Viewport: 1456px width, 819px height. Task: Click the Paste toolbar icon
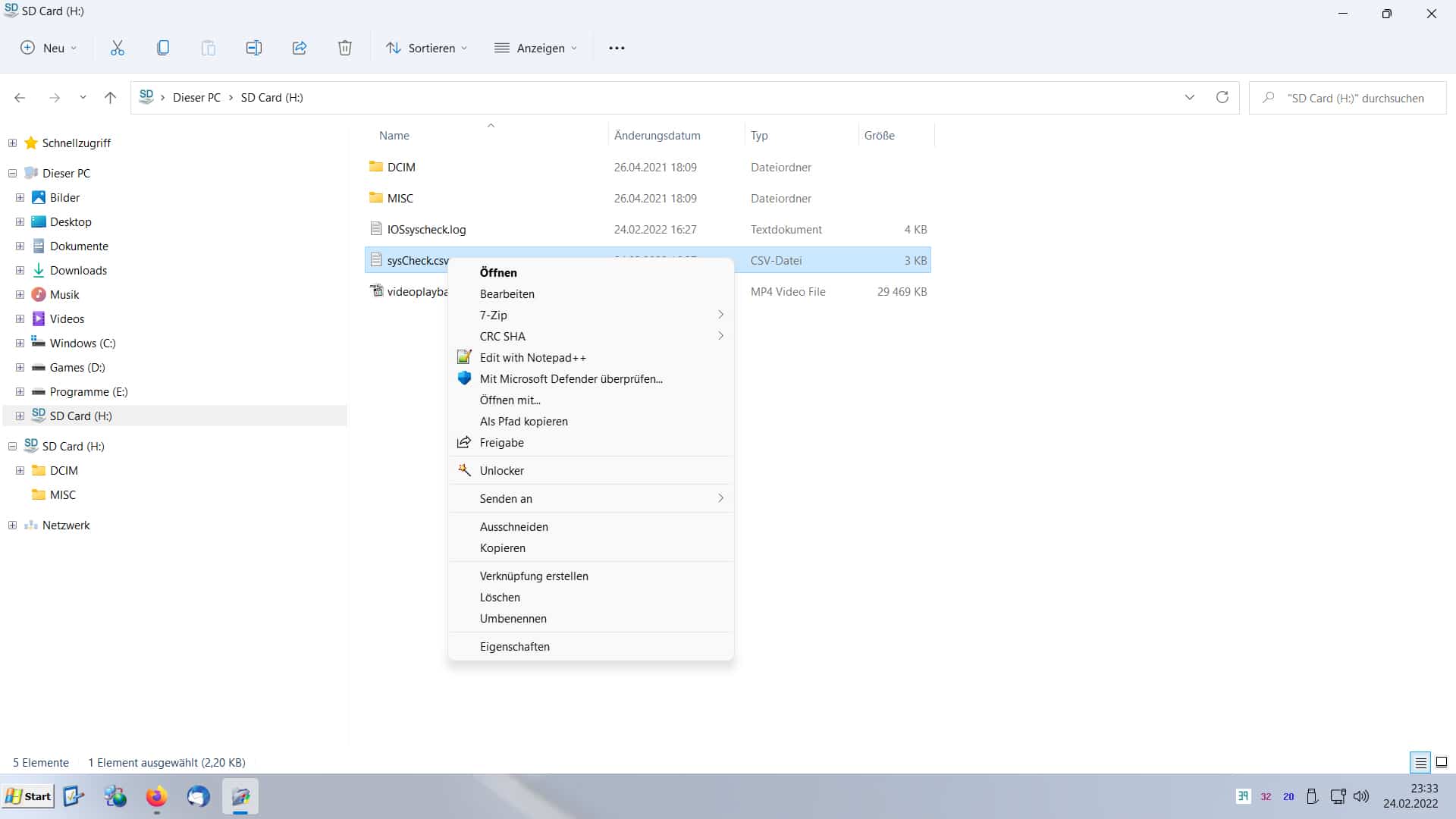tap(208, 48)
